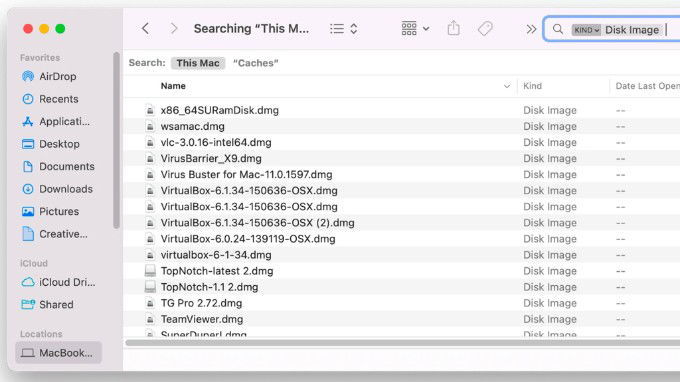680x382 pixels.
Task: Click the horizontal scrollbar below results
Action: [402, 343]
